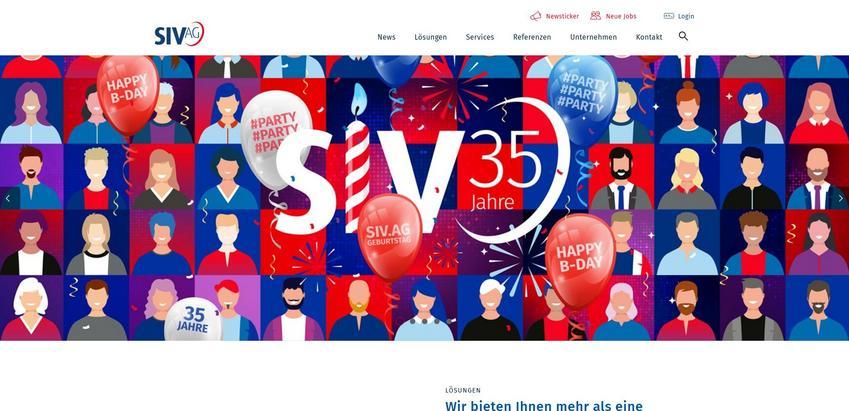Image resolution: width=849 pixels, height=411 pixels.
Task: Go to Kontakt page
Action: point(649,37)
